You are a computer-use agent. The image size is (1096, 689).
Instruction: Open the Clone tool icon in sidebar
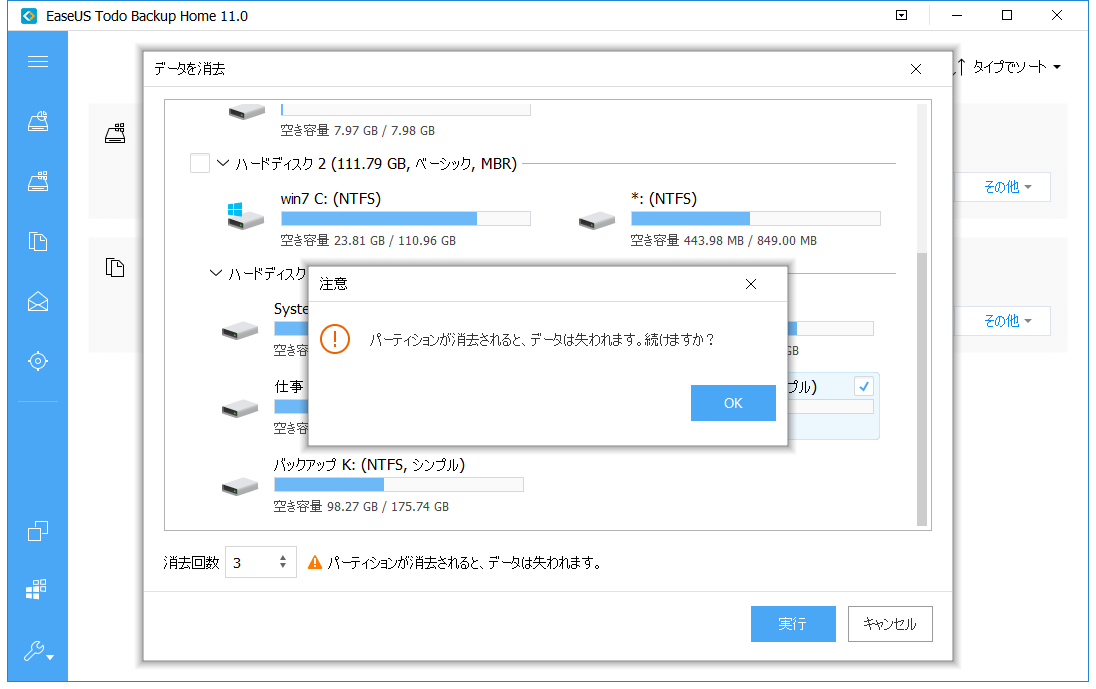click(38, 531)
